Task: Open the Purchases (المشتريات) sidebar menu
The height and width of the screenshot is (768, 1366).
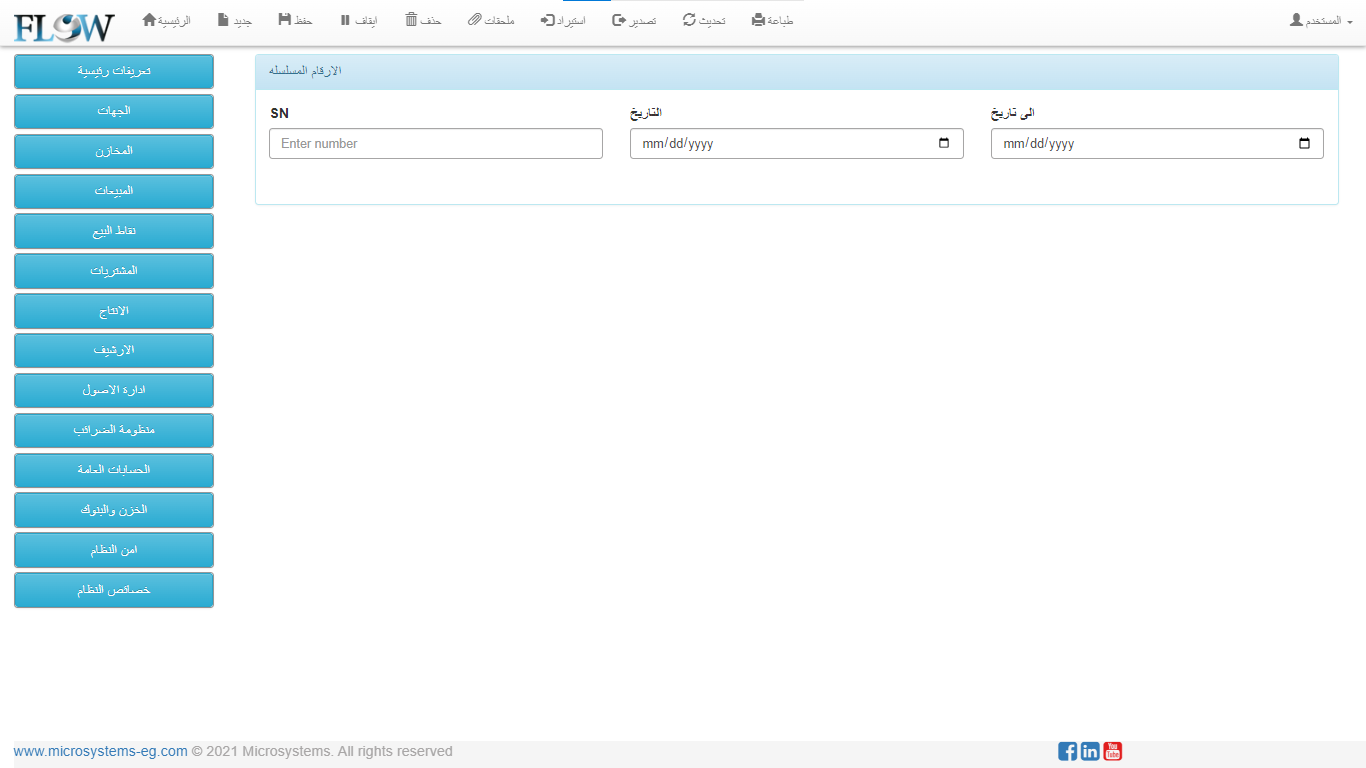Action: point(114,271)
